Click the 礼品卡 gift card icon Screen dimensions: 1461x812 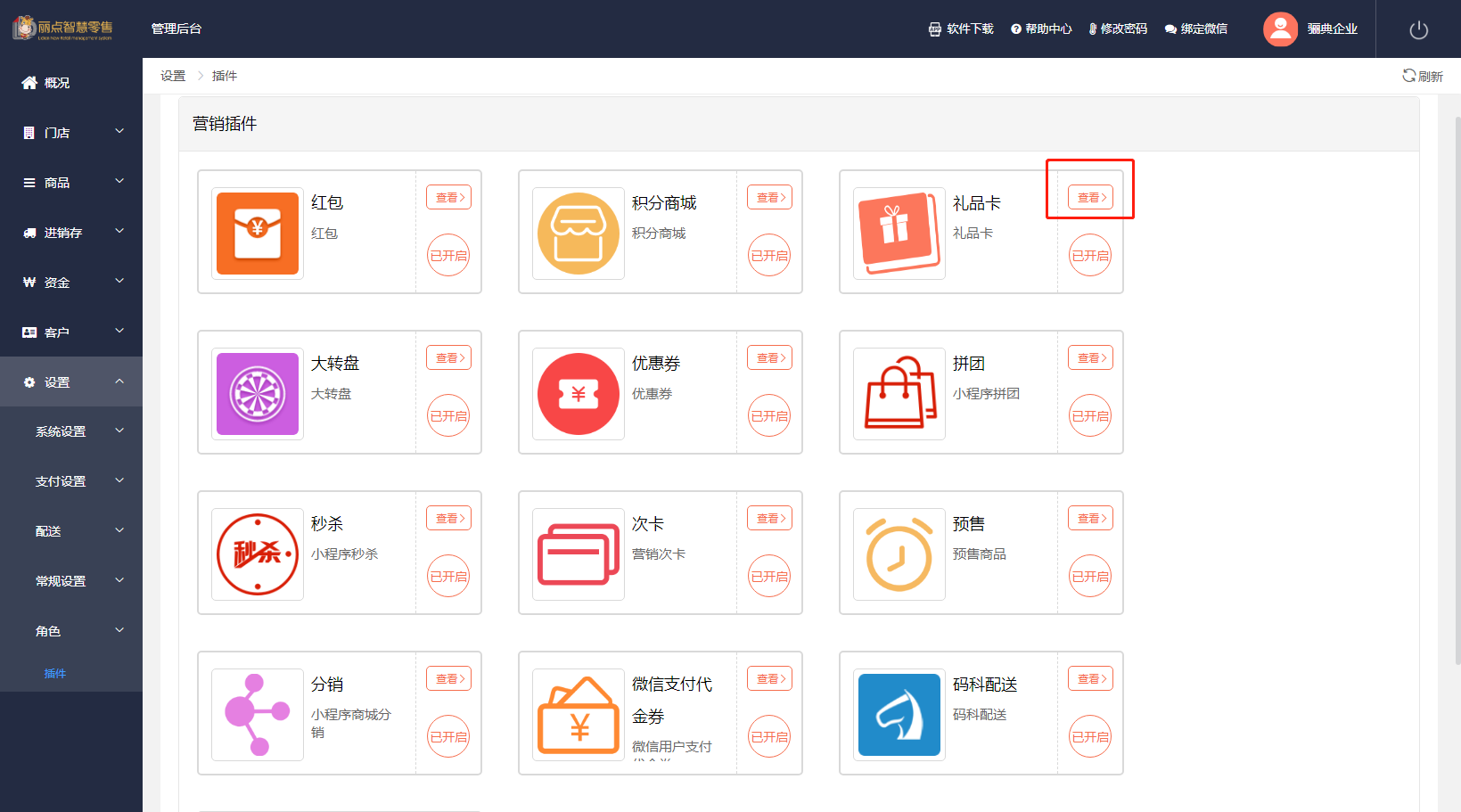899,234
